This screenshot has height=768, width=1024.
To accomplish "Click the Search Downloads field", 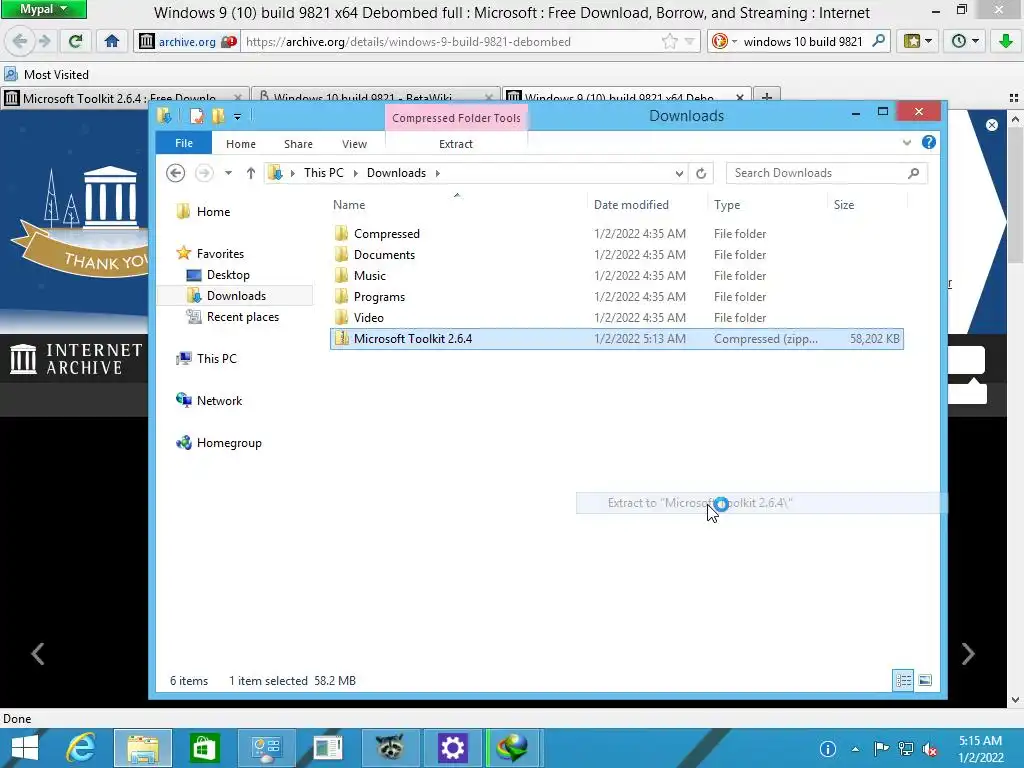I will 826,173.
